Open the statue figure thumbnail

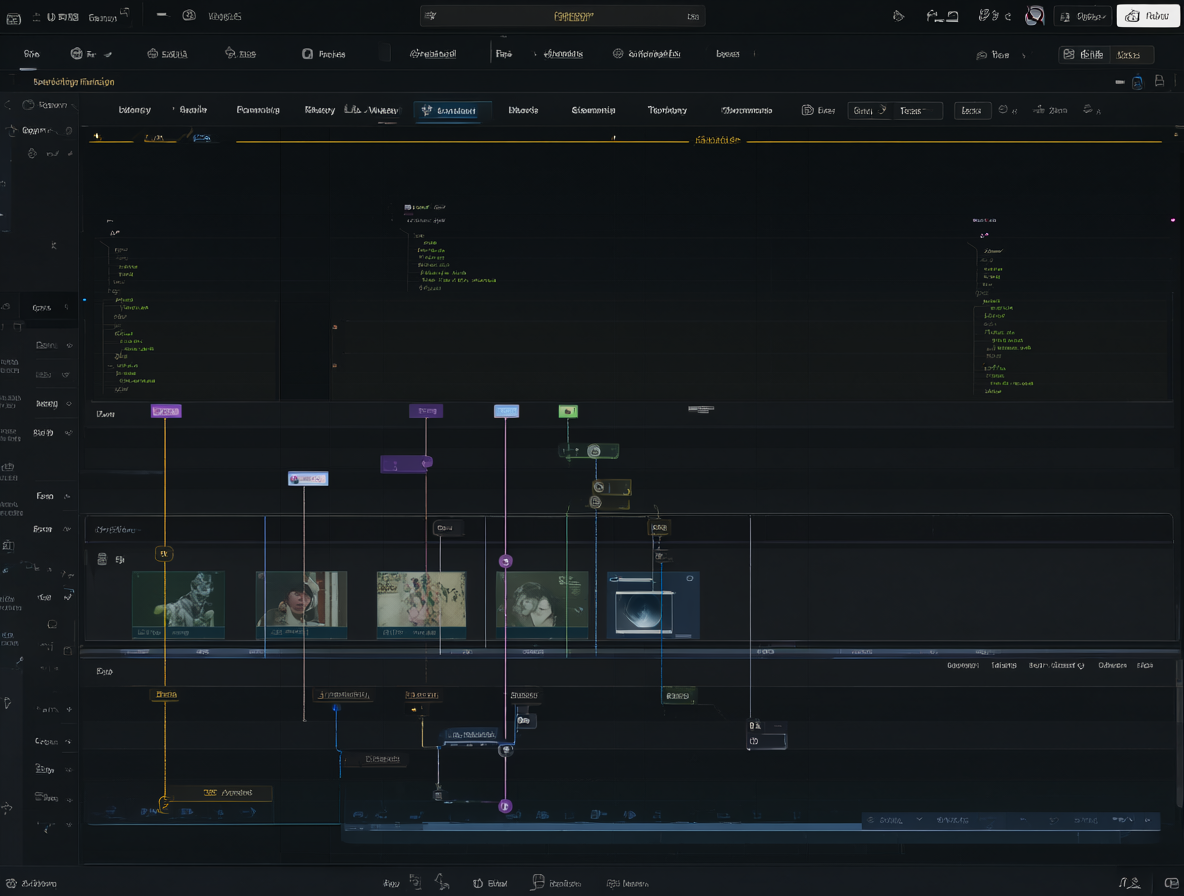[x=178, y=605]
